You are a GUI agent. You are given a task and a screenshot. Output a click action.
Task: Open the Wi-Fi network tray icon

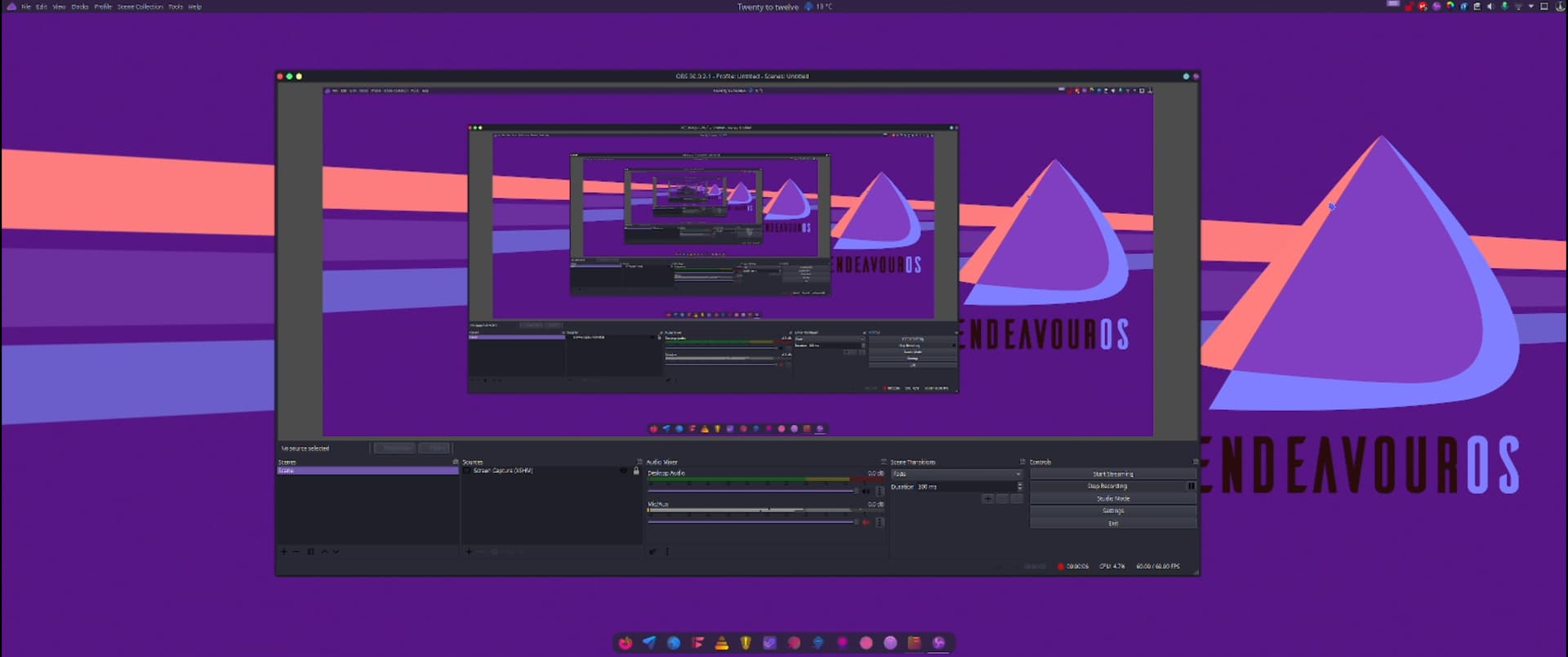pyautogui.click(x=1518, y=7)
